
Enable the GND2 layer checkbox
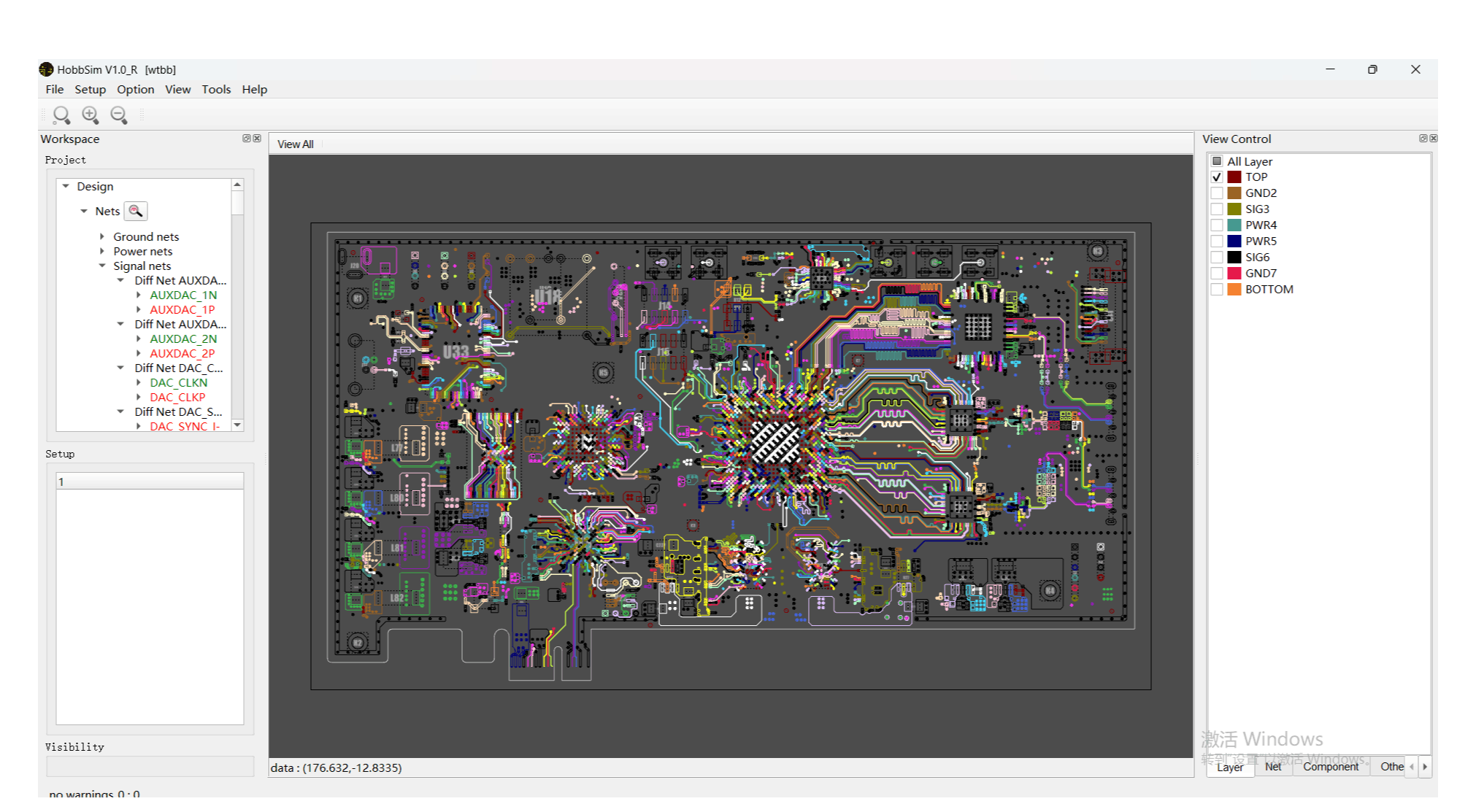pos(1217,193)
